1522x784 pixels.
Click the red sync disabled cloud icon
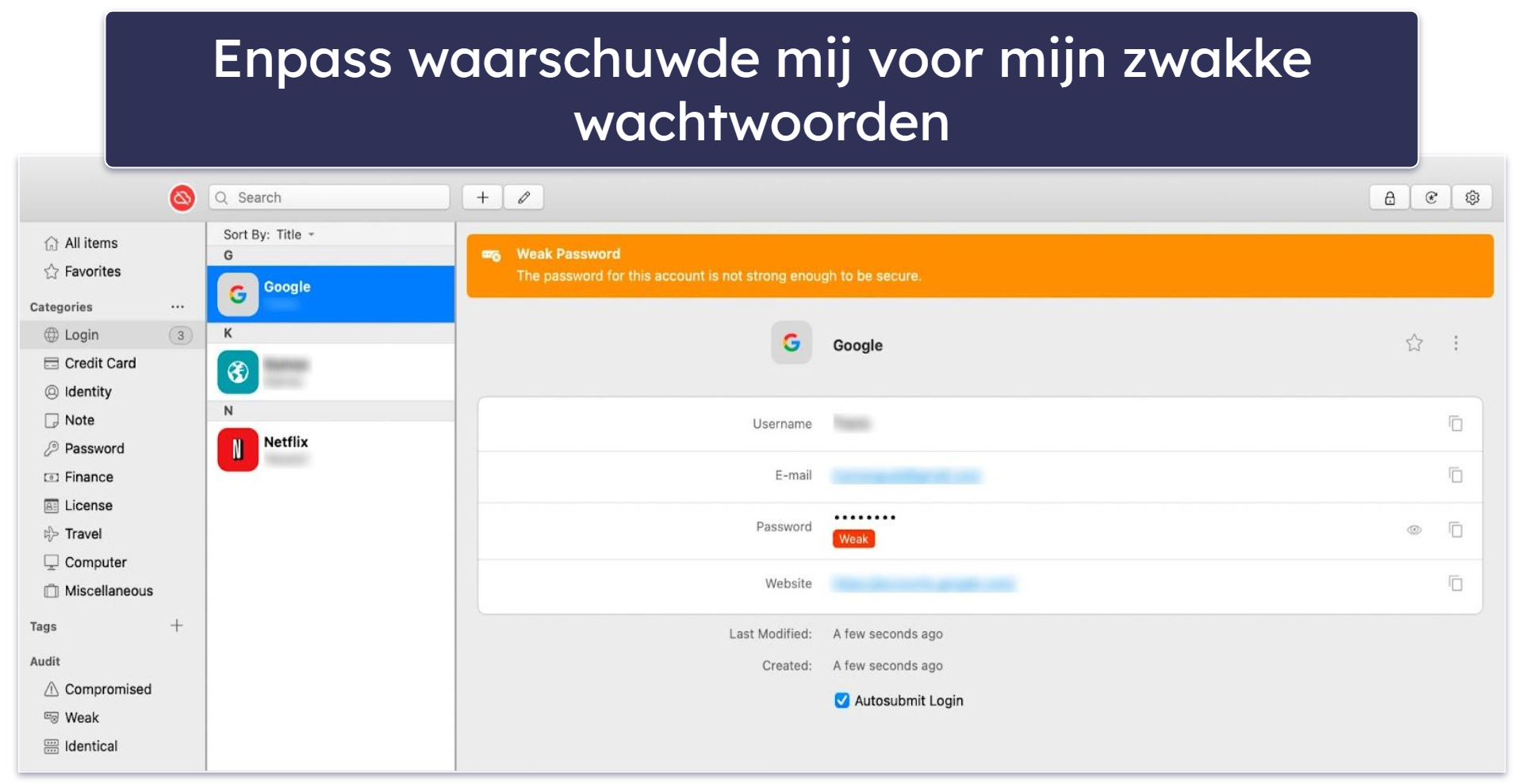point(182,197)
